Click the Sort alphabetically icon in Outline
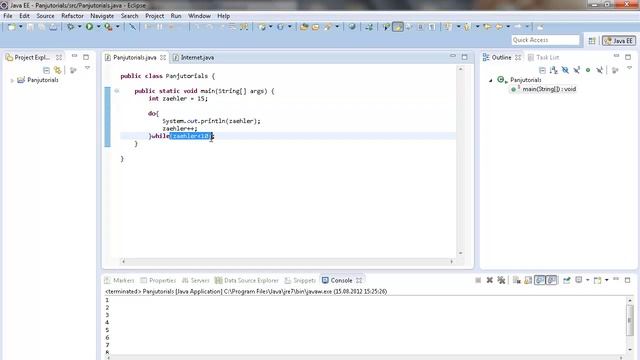This screenshot has height=360, width=640. click(553, 70)
